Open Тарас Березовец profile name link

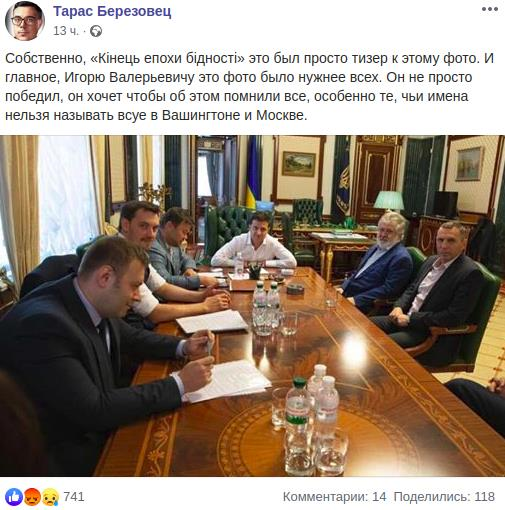112,11
